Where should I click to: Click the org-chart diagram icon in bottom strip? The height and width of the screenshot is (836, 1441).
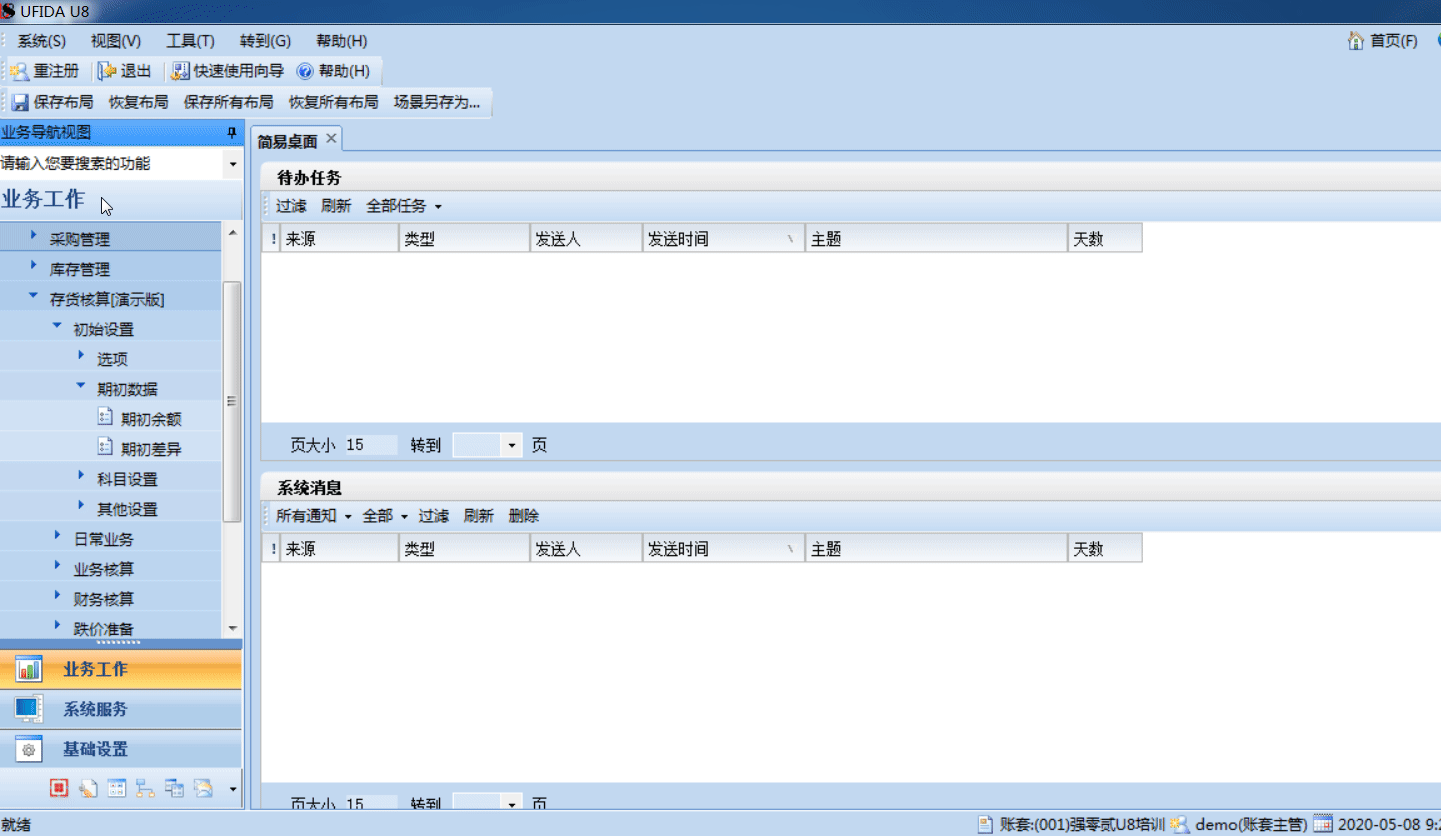(x=146, y=788)
